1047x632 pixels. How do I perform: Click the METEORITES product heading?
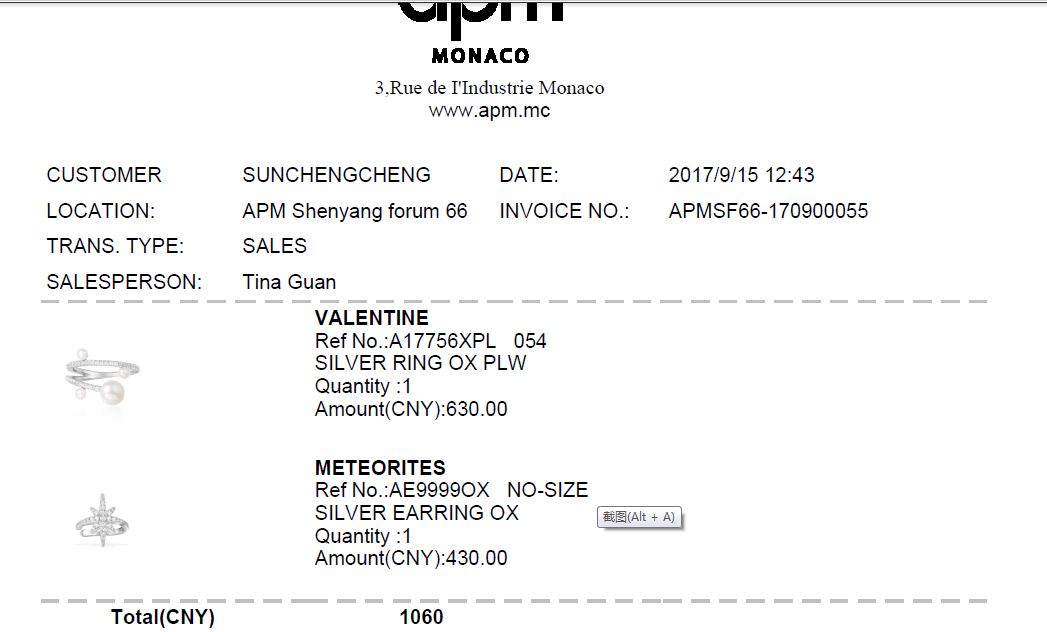tap(381, 468)
